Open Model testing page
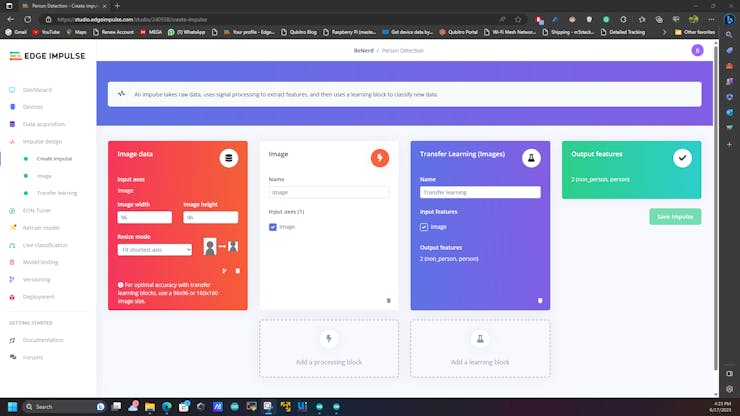 point(41,262)
